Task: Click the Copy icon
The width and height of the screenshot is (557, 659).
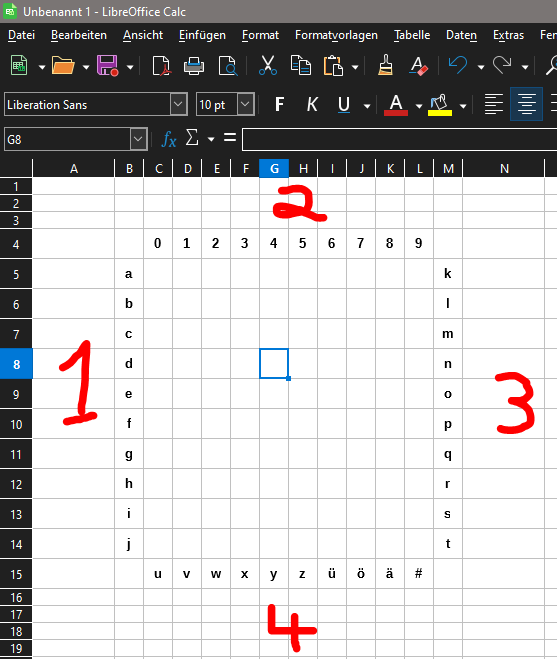Action: 301,66
